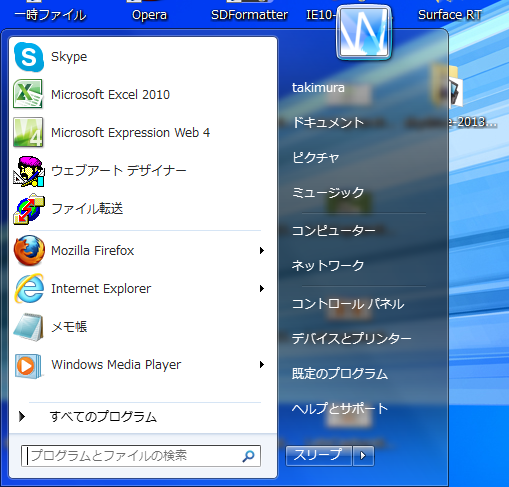
Task: Open コントロール パネル
Action: (348, 304)
